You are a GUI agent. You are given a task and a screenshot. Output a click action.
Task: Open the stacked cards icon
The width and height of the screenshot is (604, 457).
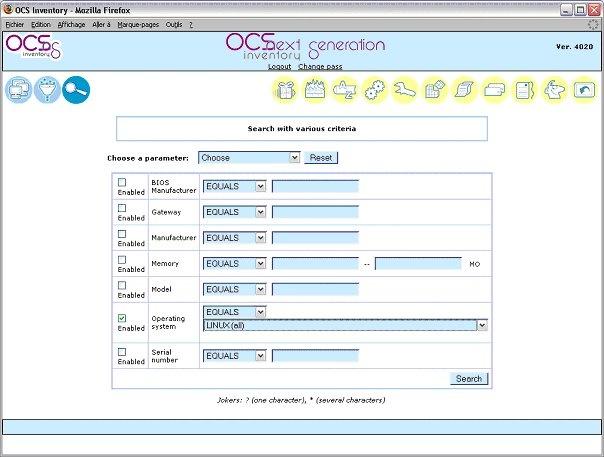(494, 90)
